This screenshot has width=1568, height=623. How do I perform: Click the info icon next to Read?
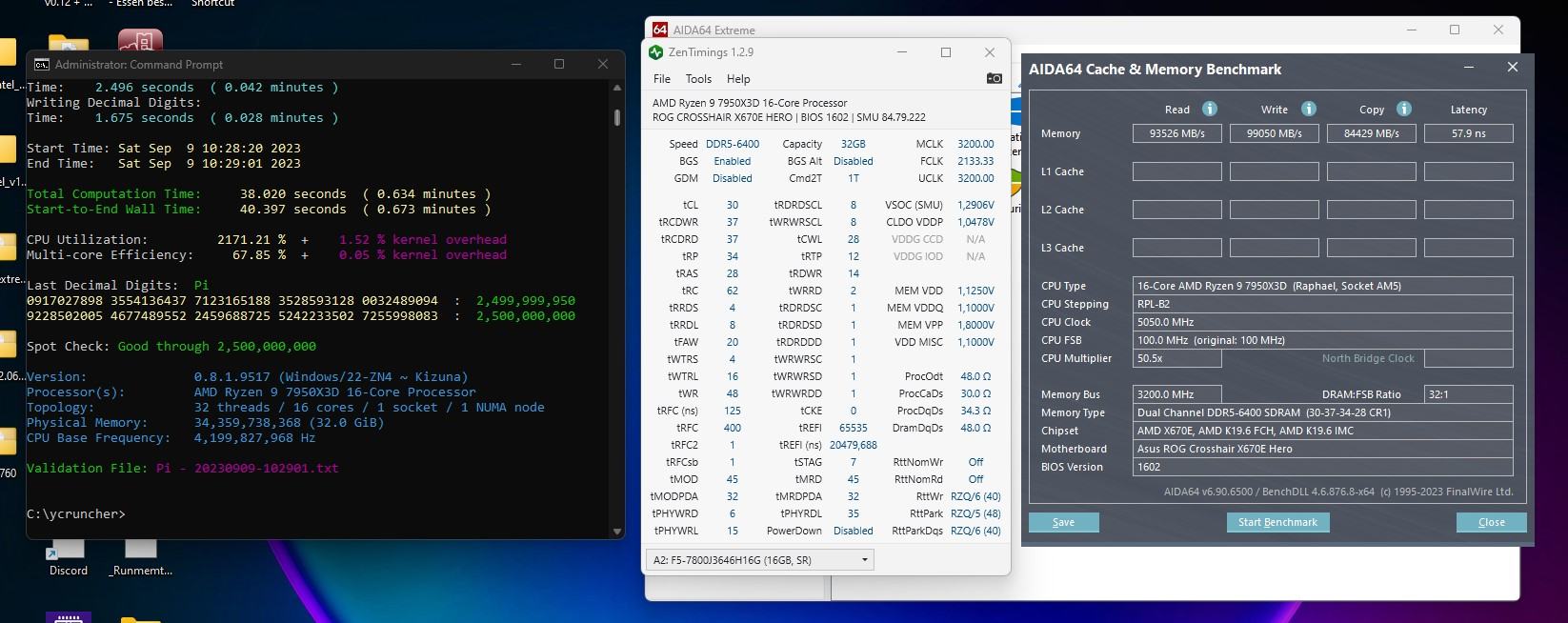(x=1210, y=109)
